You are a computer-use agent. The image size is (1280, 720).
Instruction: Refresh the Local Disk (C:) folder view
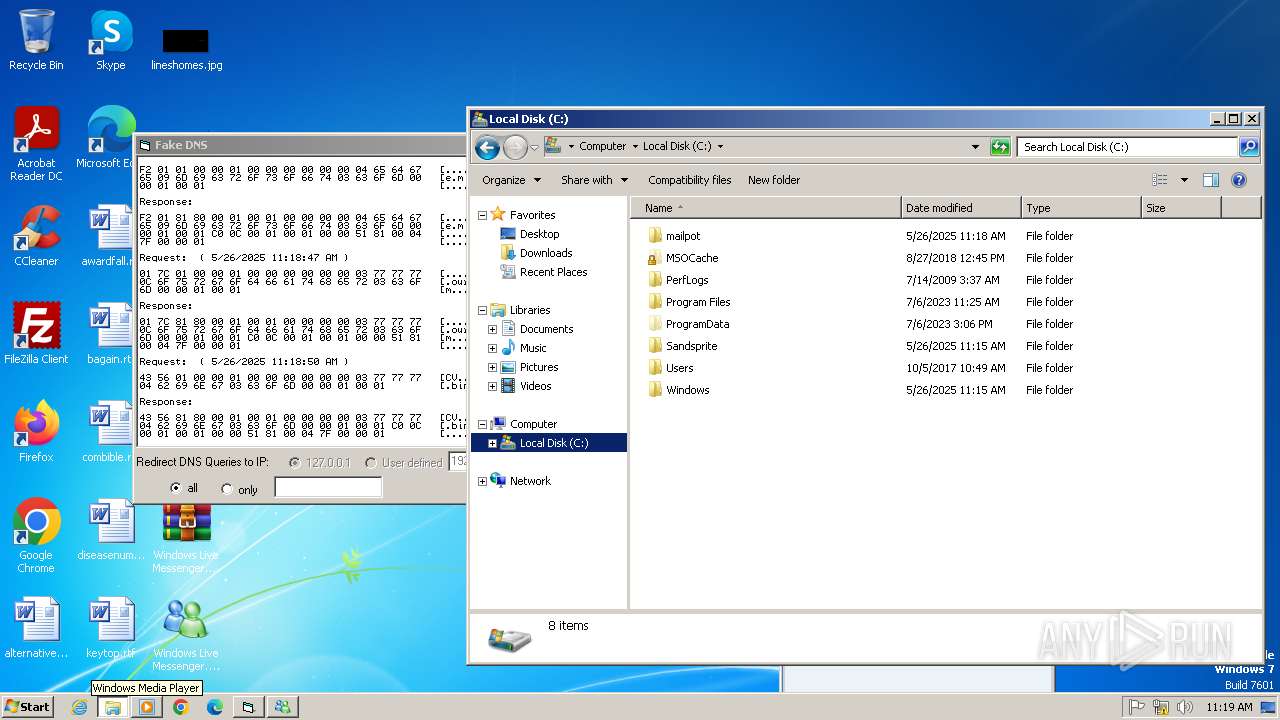point(1000,147)
